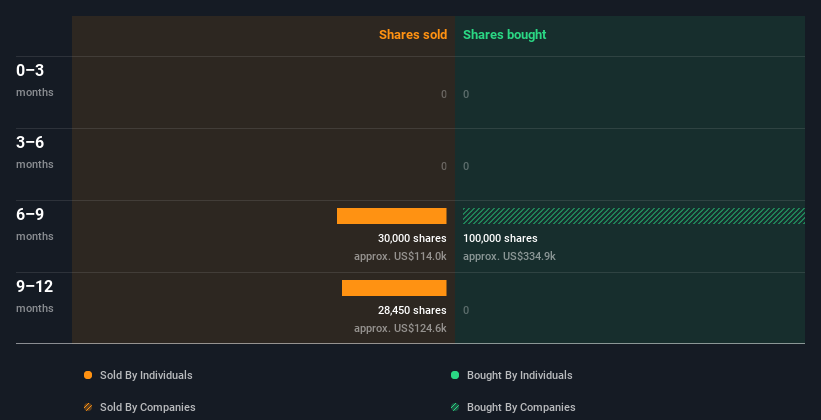Select the Shares bought column header

pos(504,35)
